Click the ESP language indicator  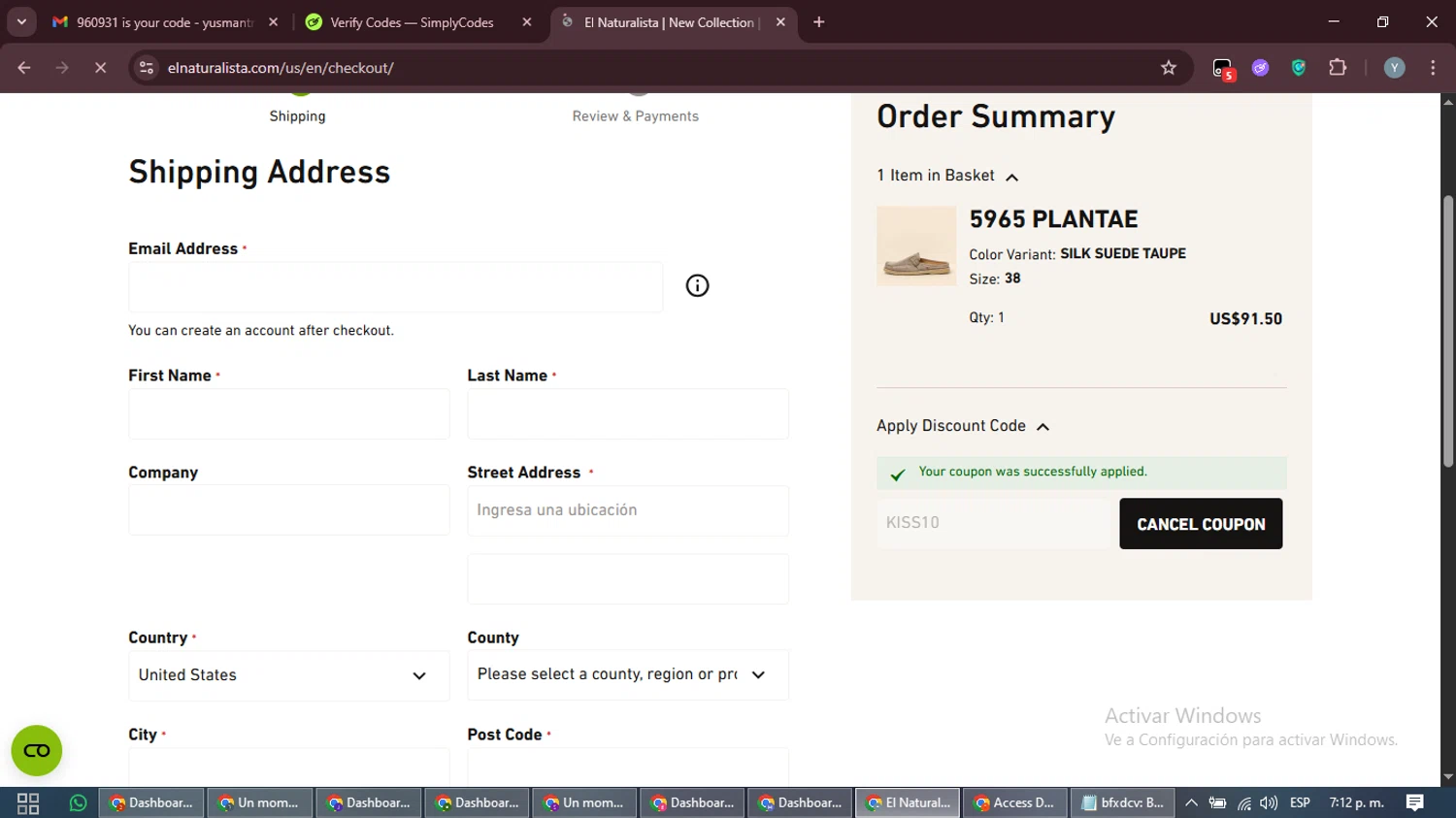(1300, 802)
